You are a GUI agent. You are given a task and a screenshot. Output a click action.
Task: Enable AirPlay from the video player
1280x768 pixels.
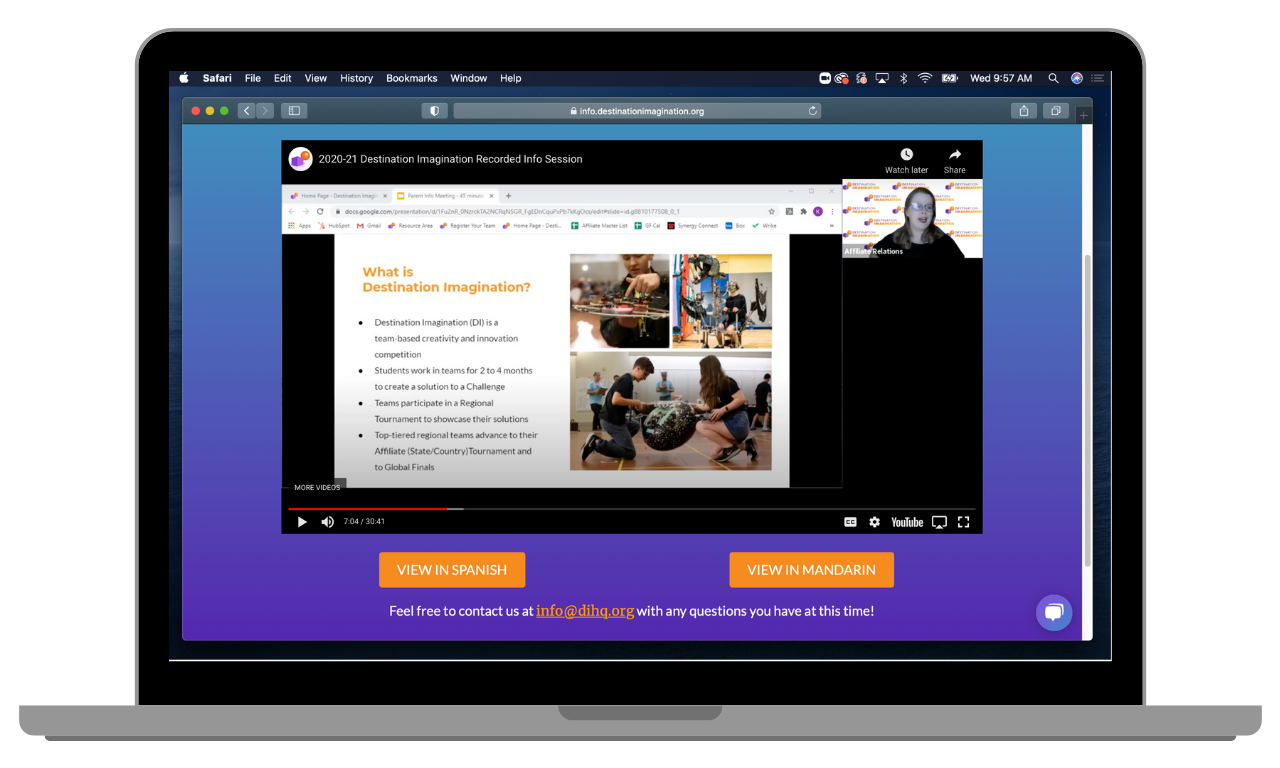click(x=939, y=522)
